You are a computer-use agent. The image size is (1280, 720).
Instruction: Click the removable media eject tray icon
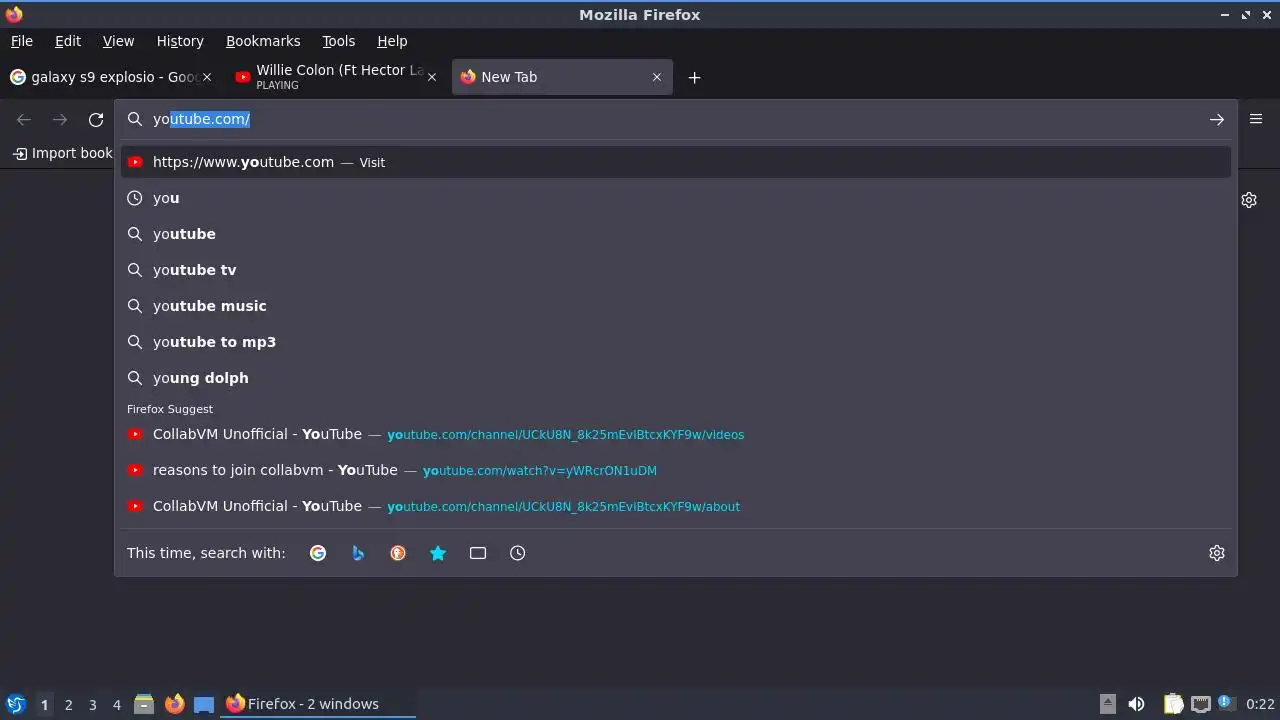click(1108, 704)
